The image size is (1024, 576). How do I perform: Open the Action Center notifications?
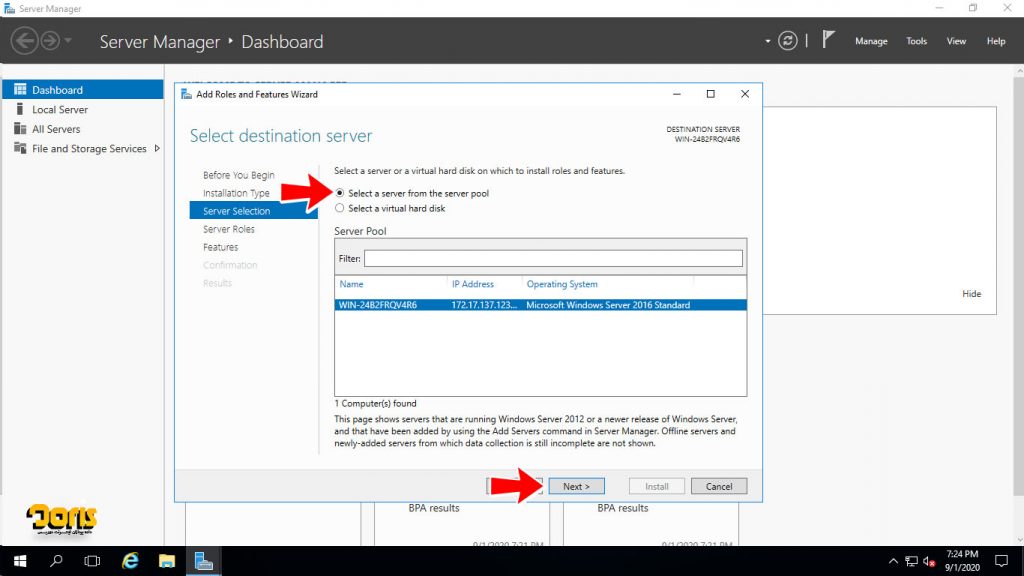[x=1001, y=561]
